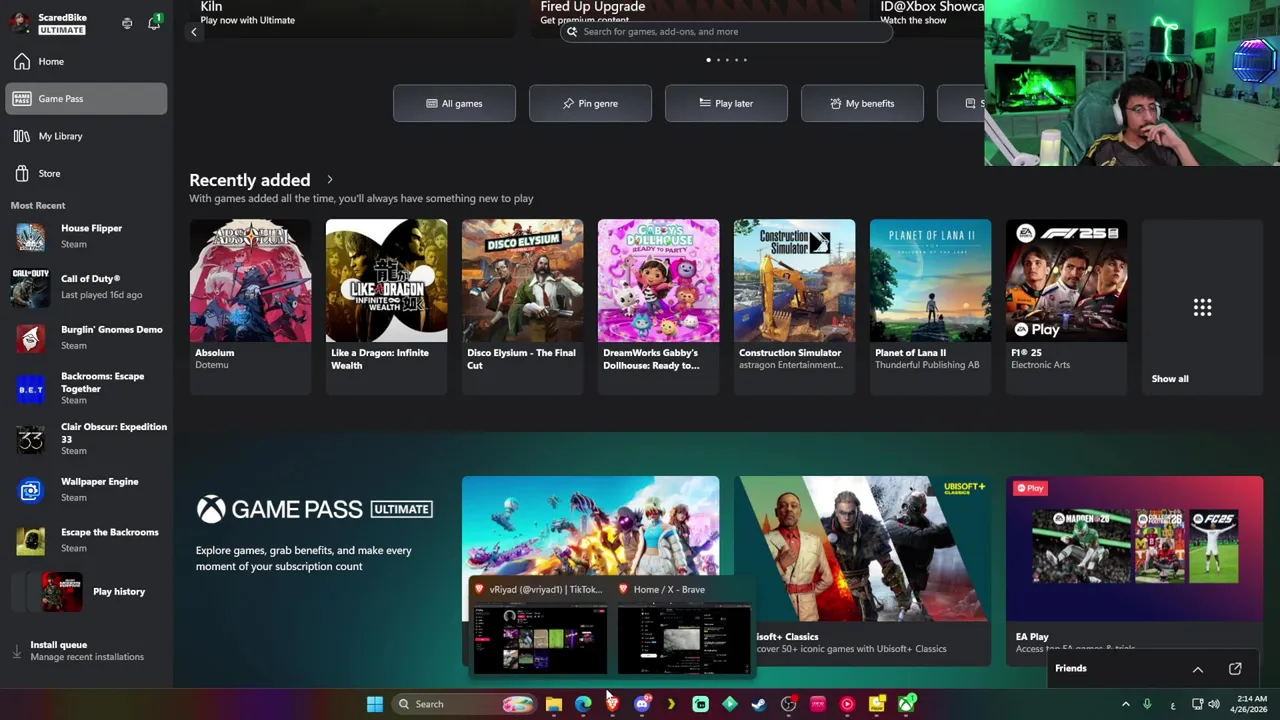Click the taskbar Search box
The width and height of the screenshot is (1280, 720).
click(x=466, y=704)
